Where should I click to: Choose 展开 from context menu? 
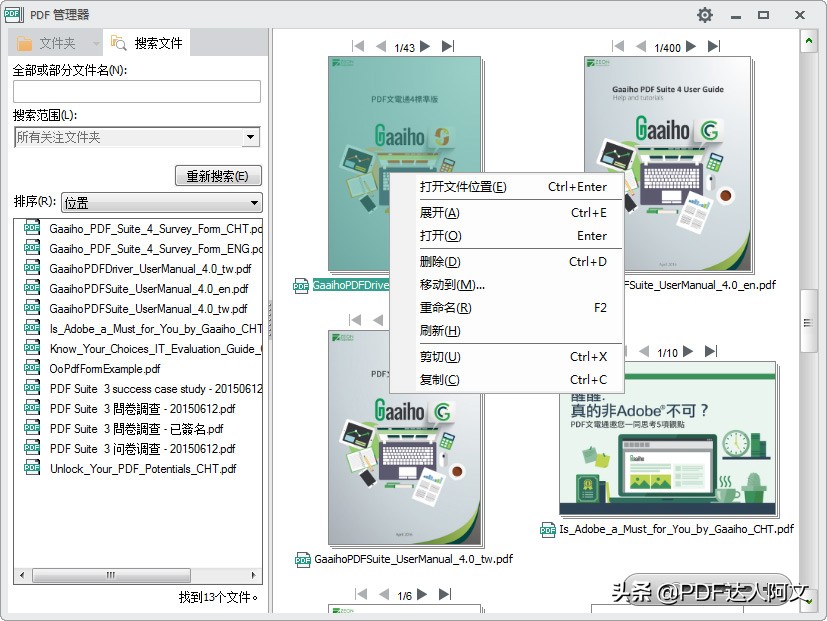point(507,213)
